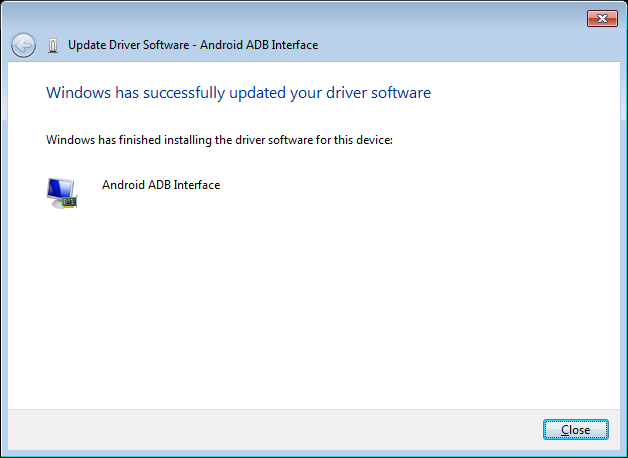This screenshot has height=458, width=628.
Task: Select the Android ADB Interface device name label
Action: [x=161, y=185]
